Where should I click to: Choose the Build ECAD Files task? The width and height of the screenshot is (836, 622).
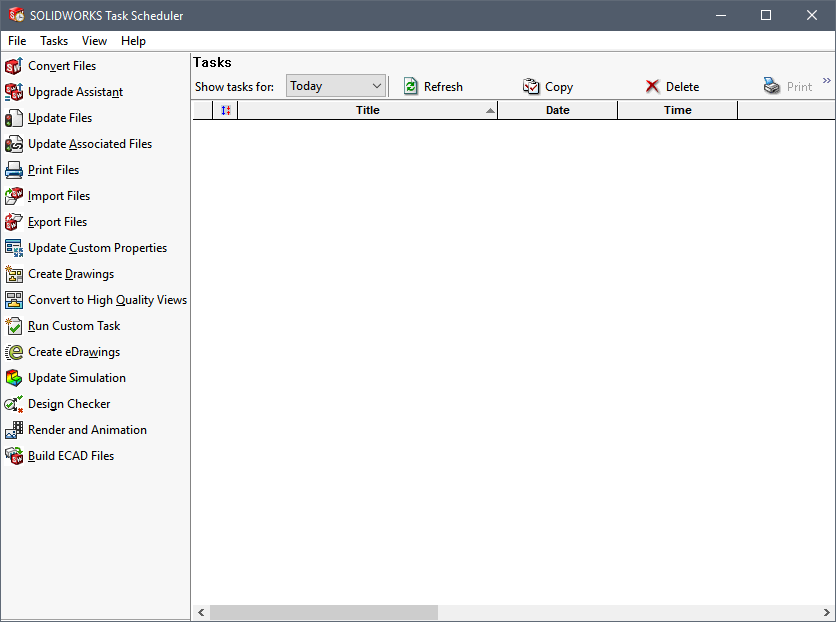(x=71, y=456)
